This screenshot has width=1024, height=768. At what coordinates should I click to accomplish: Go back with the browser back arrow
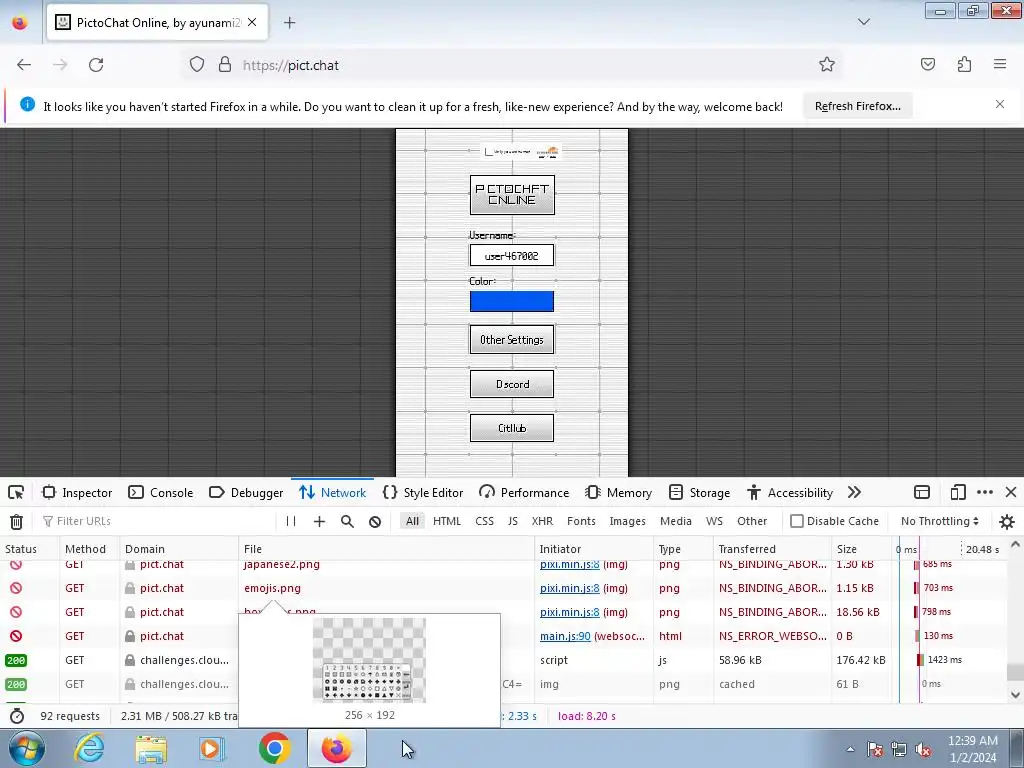pyautogui.click(x=24, y=65)
